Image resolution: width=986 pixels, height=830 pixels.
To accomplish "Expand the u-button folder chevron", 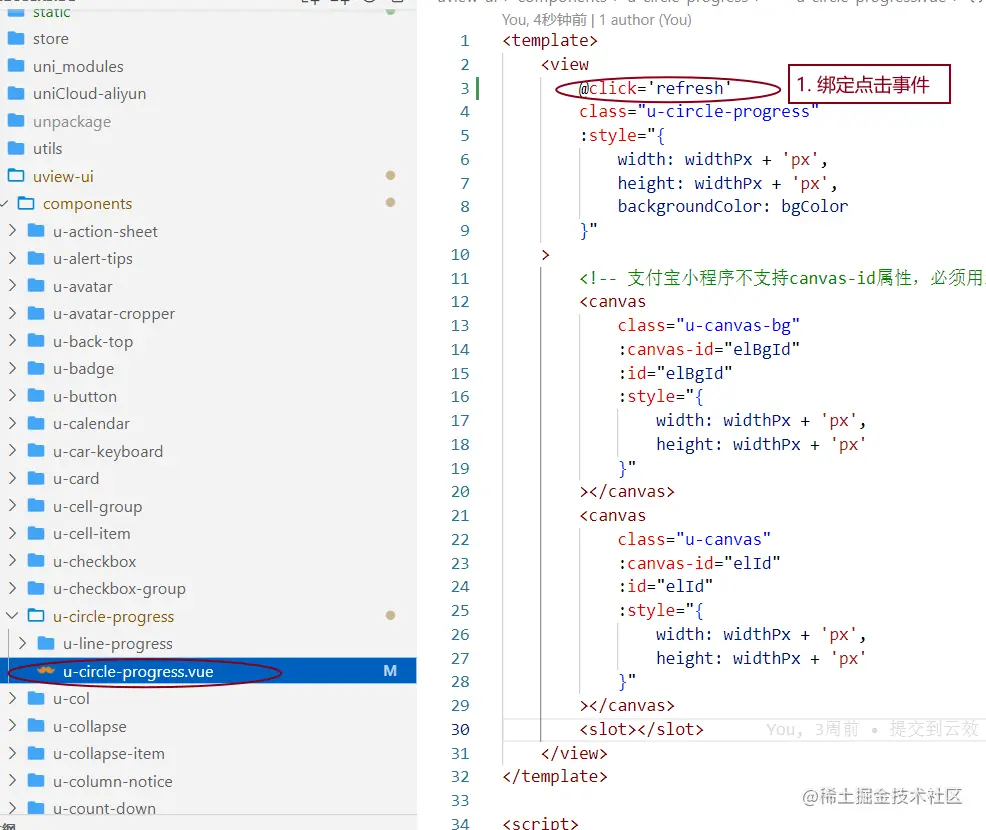I will tap(12, 396).
